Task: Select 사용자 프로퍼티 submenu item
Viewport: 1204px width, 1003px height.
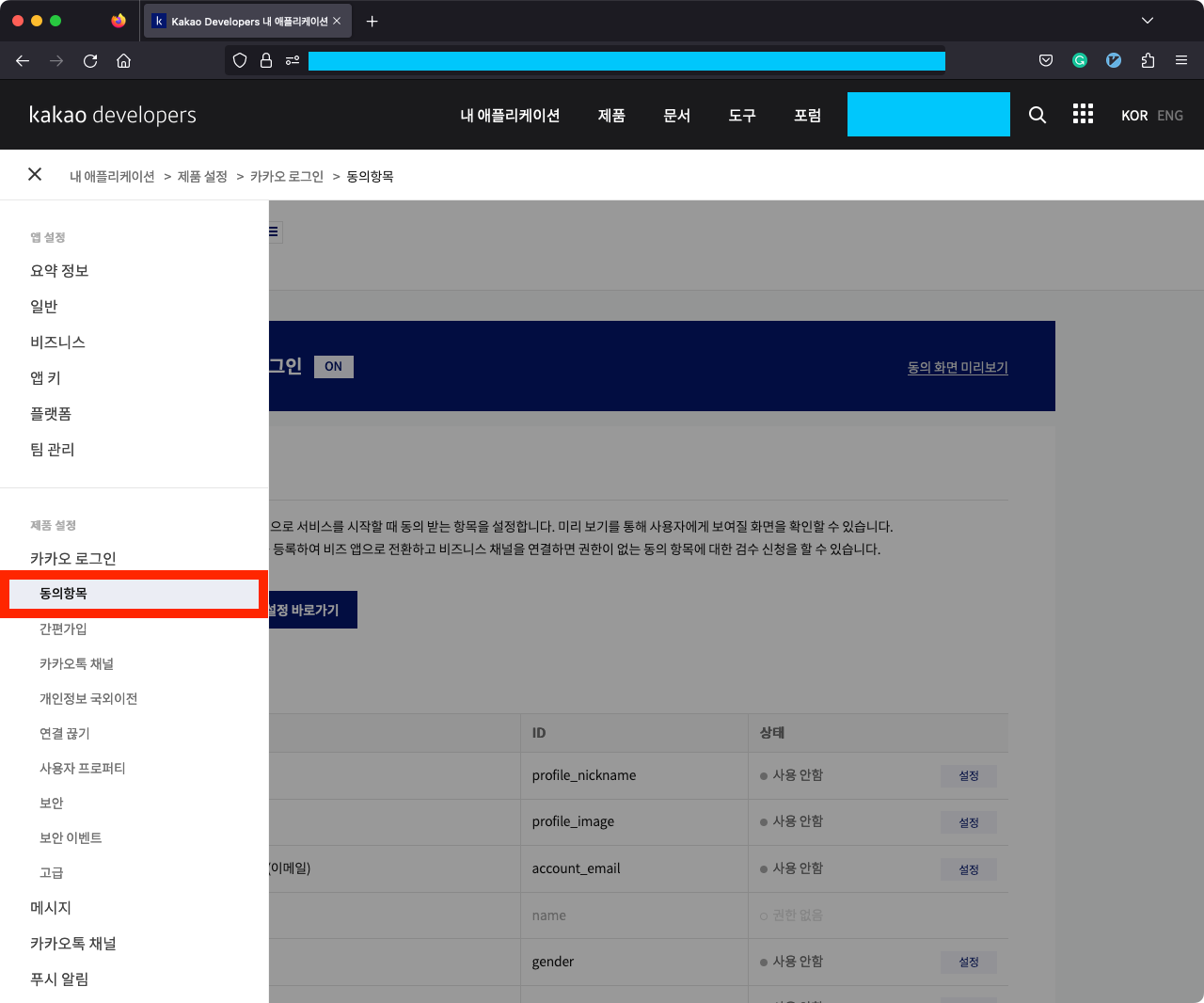Action: [x=83, y=768]
